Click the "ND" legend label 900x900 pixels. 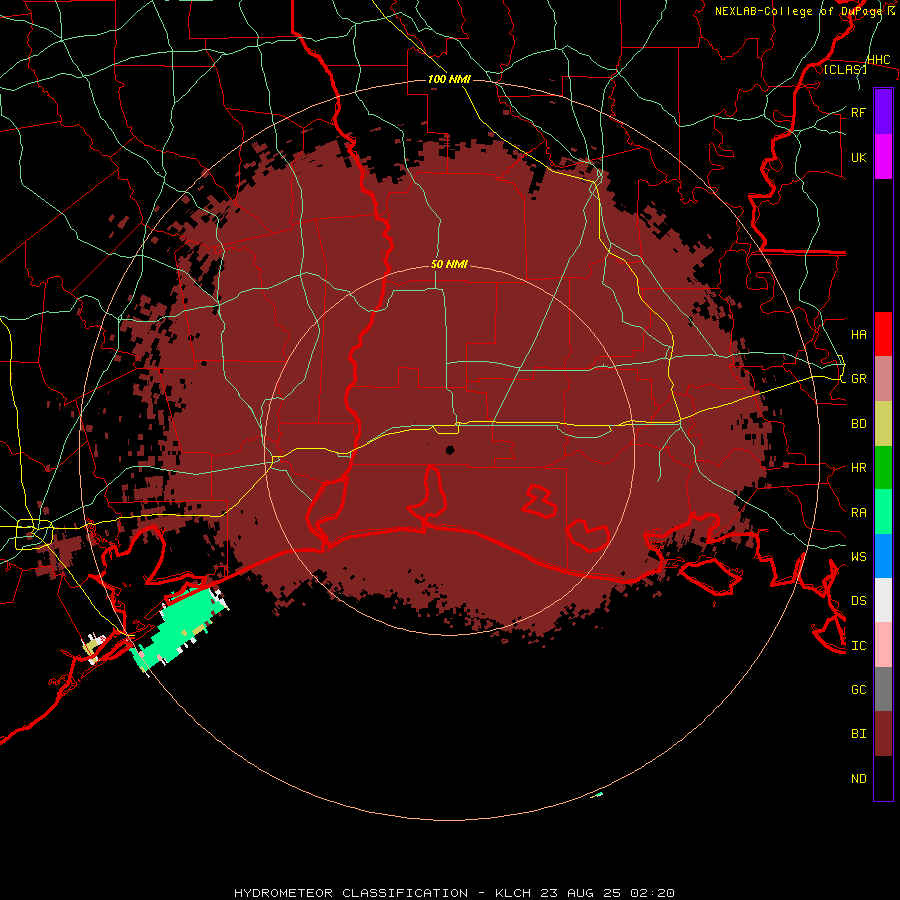[858, 779]
